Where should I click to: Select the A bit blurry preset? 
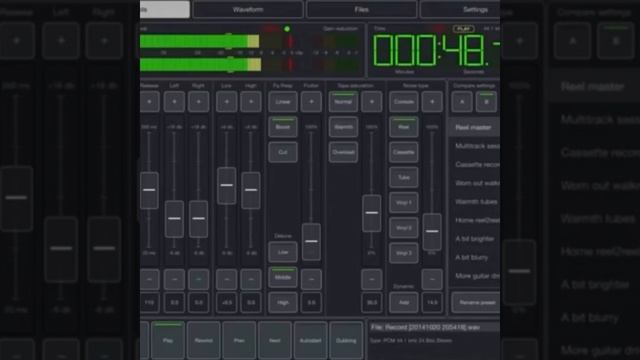pos(474,258)
